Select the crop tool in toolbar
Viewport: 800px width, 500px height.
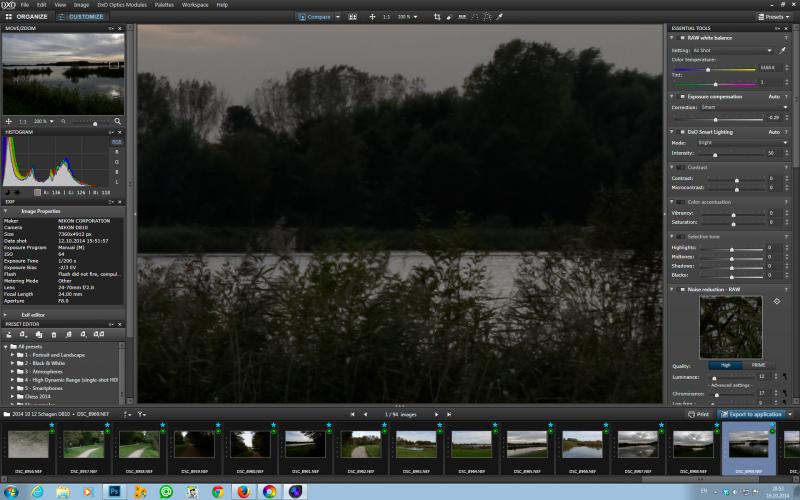tap(437, 17)
